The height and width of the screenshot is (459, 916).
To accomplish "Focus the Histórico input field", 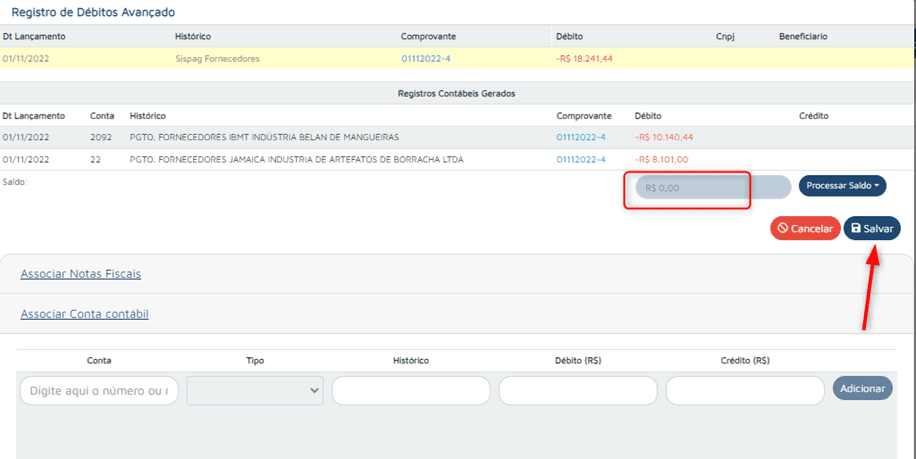I will [x=411, y=391].
